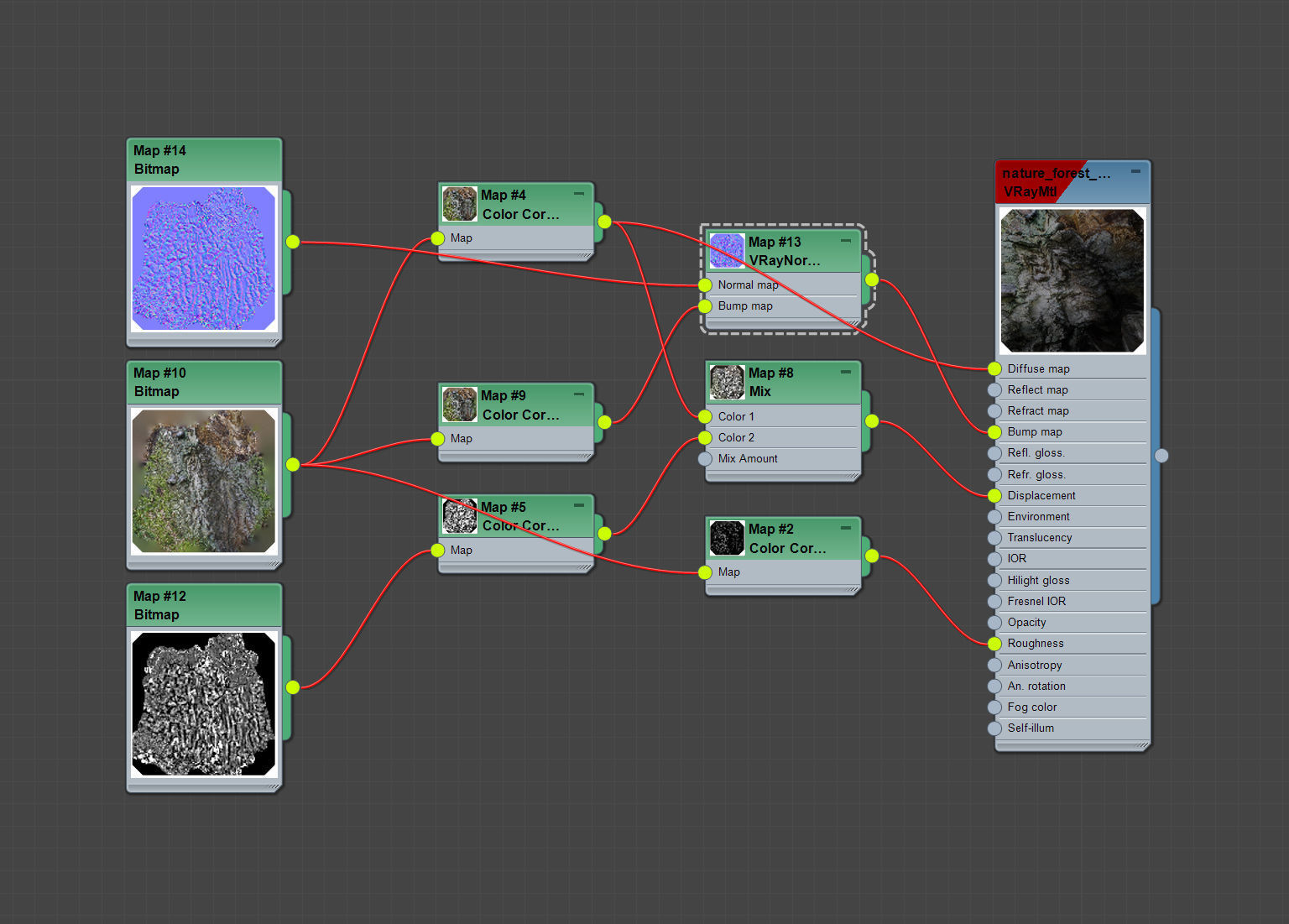Click the Map #12 Bitmap output socket
This screenshot has width=1289, height=924.
coord(293,687)
